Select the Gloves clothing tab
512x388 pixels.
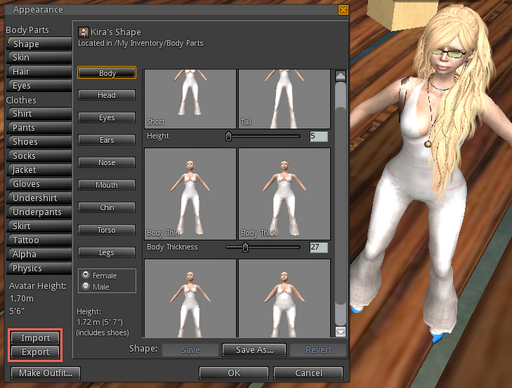click(39, 184)
